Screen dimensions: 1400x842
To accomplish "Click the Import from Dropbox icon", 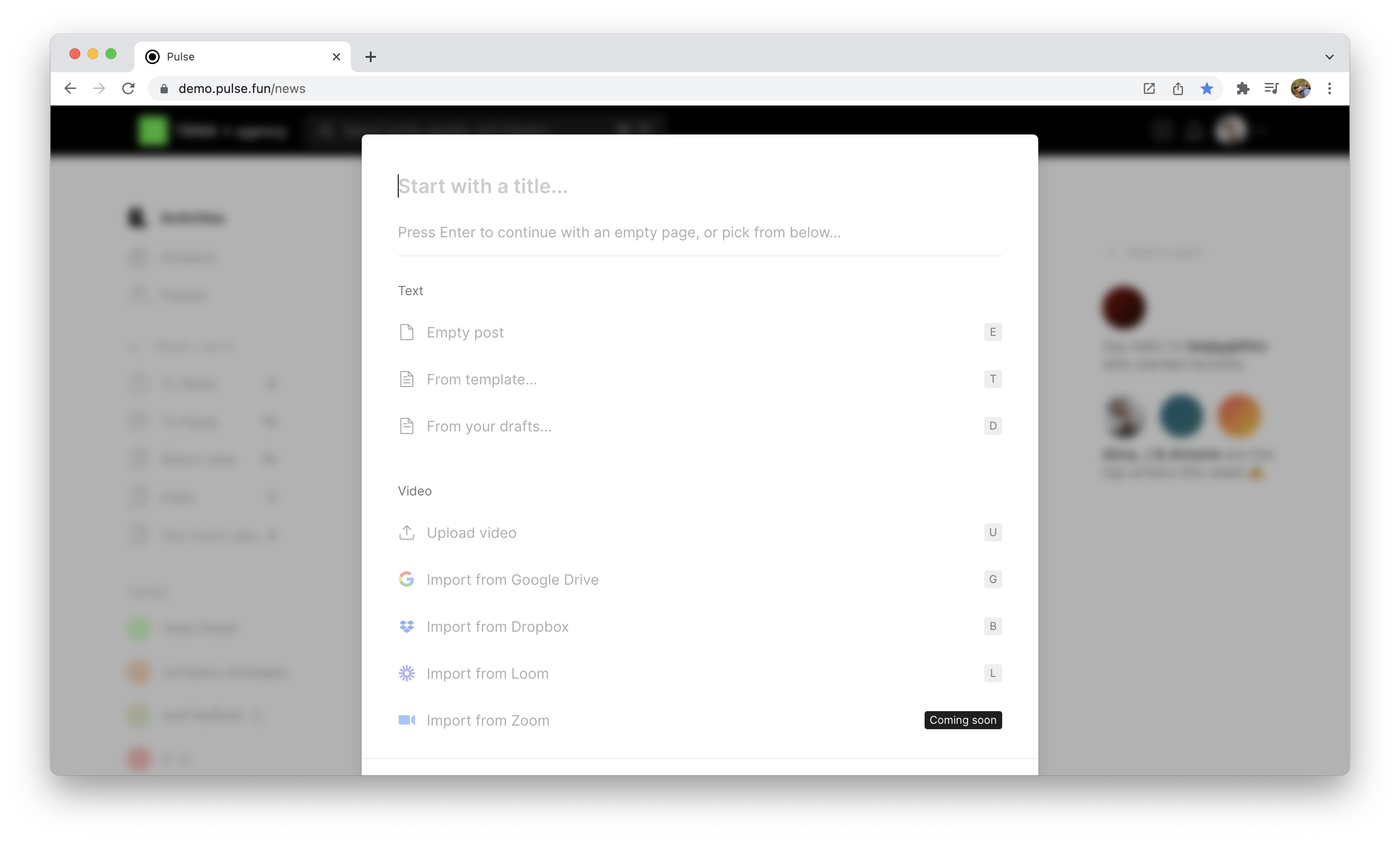I will (407, 626).
